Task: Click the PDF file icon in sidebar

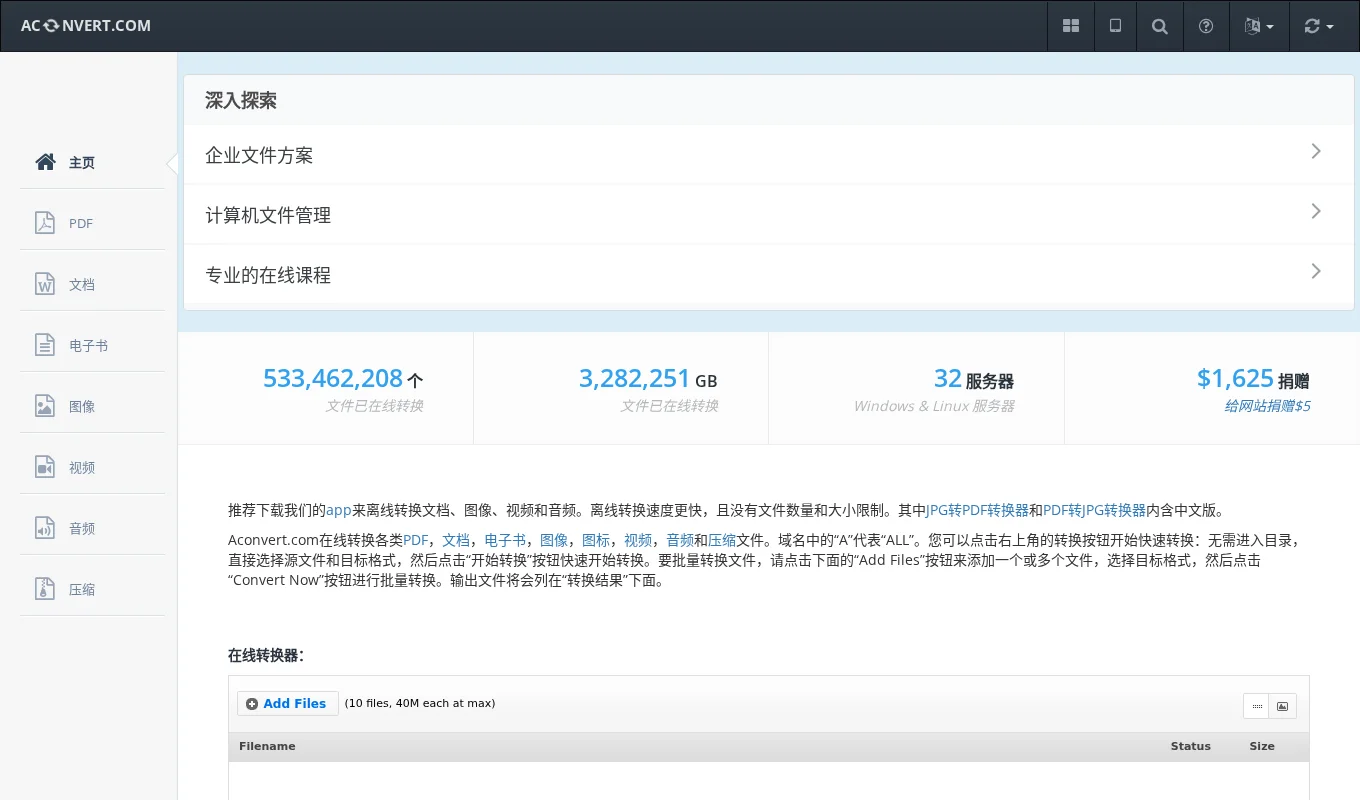Action: (45, 223)
